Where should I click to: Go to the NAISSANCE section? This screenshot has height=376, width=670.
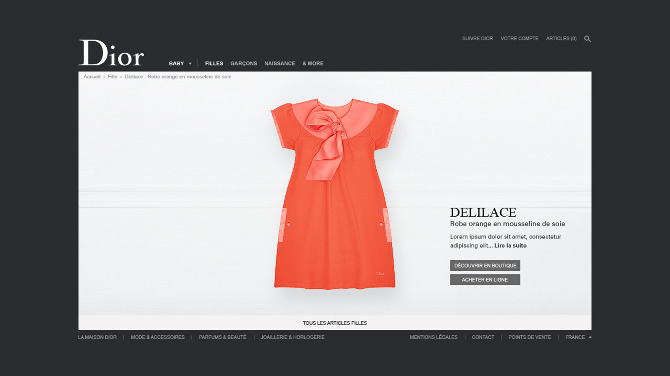280,63
